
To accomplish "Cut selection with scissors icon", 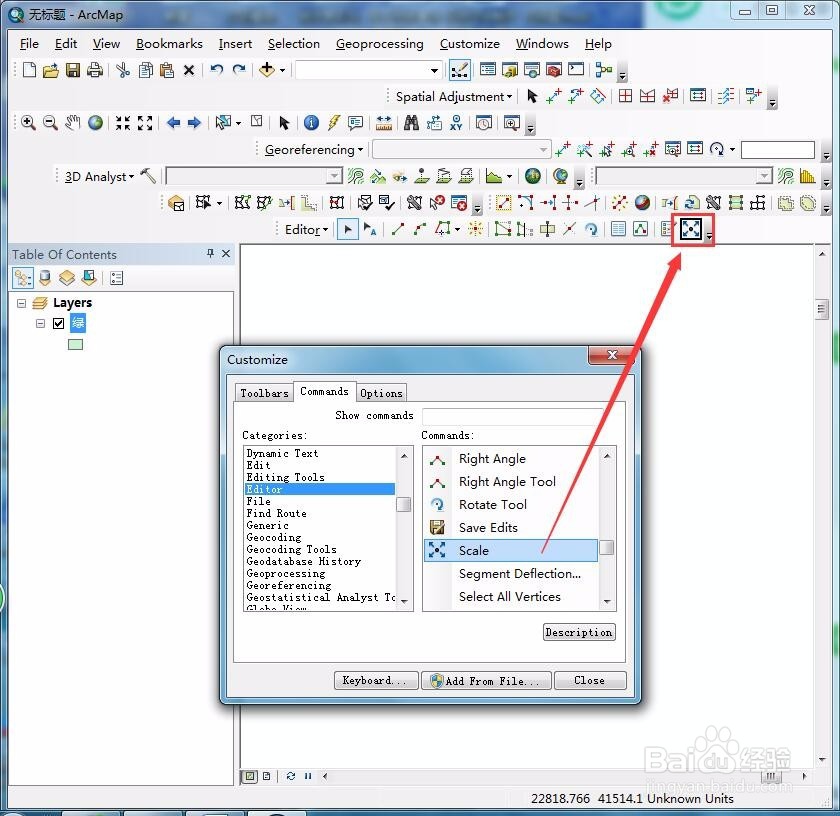I will [123, 70].
